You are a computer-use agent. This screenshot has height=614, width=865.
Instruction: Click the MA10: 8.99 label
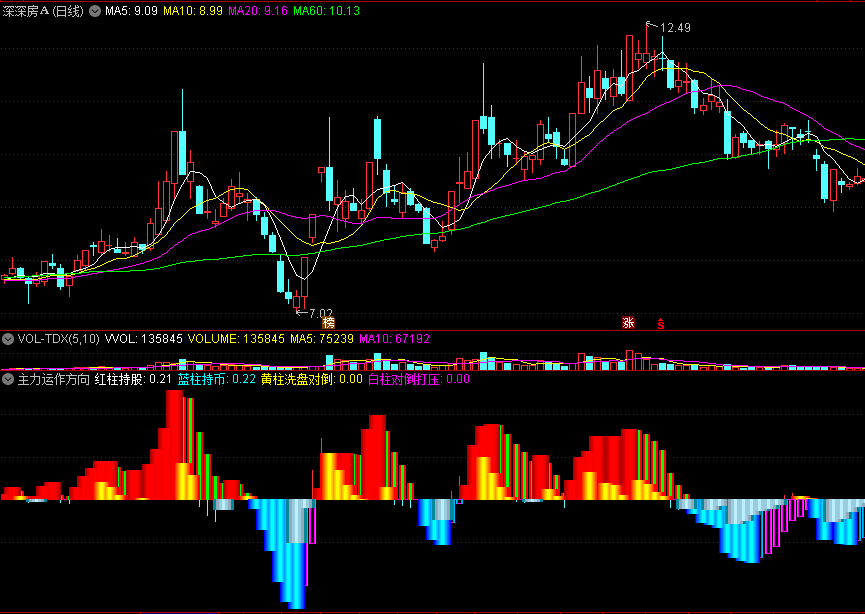193,11
